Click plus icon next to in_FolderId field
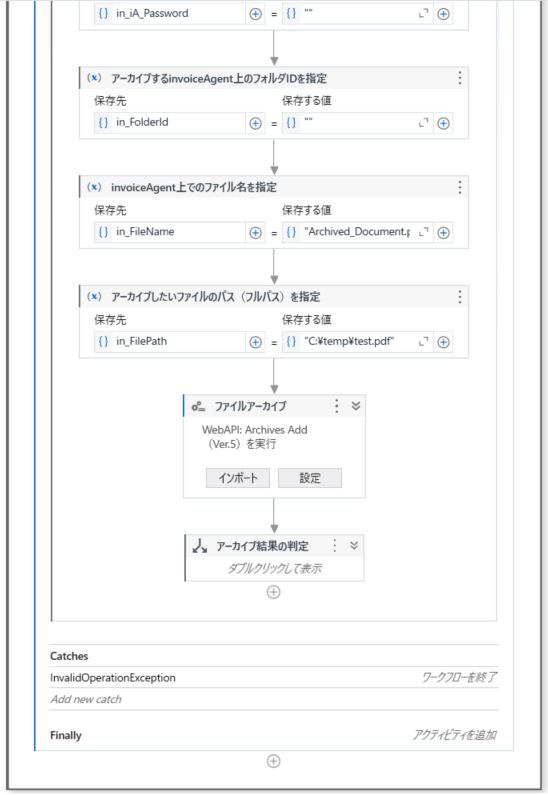This screenshot has width=548, height=795. click(x=255, y=123)
